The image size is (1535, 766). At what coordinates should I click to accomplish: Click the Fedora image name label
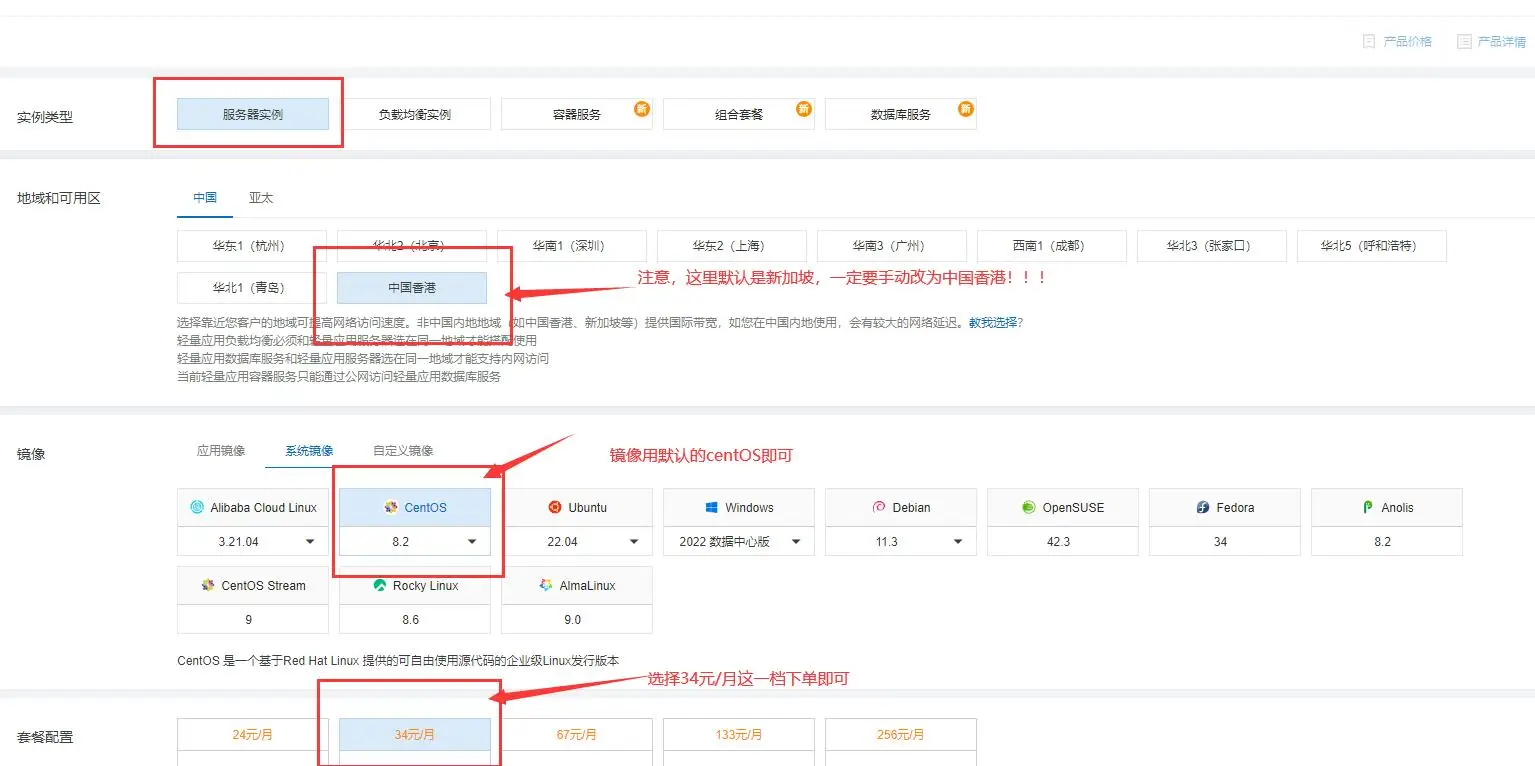[1235, 507]
